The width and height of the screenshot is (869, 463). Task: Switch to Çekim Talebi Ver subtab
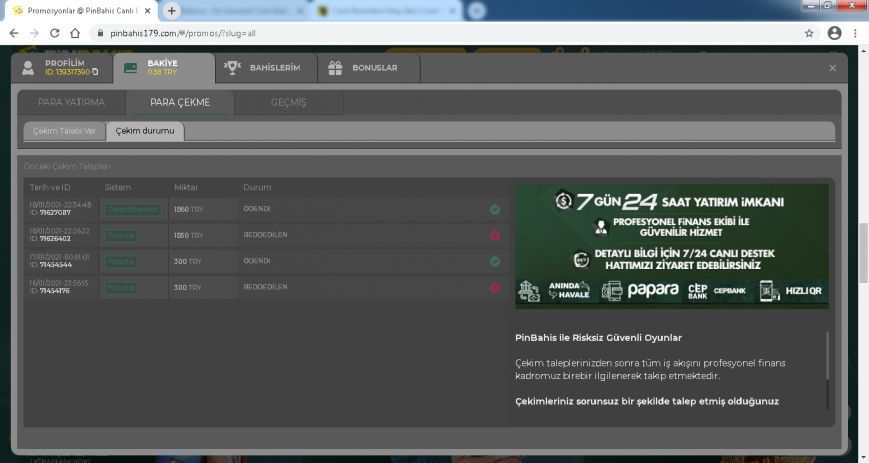pyautogui.click(x=64, y=131)
